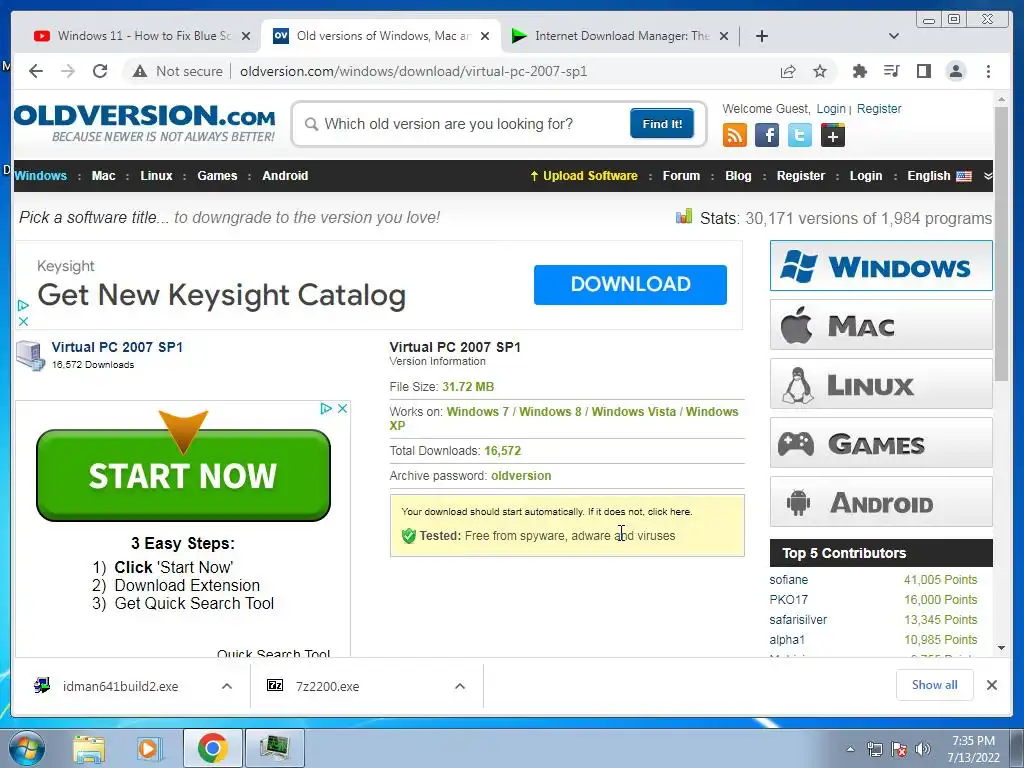The image size is (1024, 768).
Task: Select the Games category sidebar button
Action: coord(881,443)
